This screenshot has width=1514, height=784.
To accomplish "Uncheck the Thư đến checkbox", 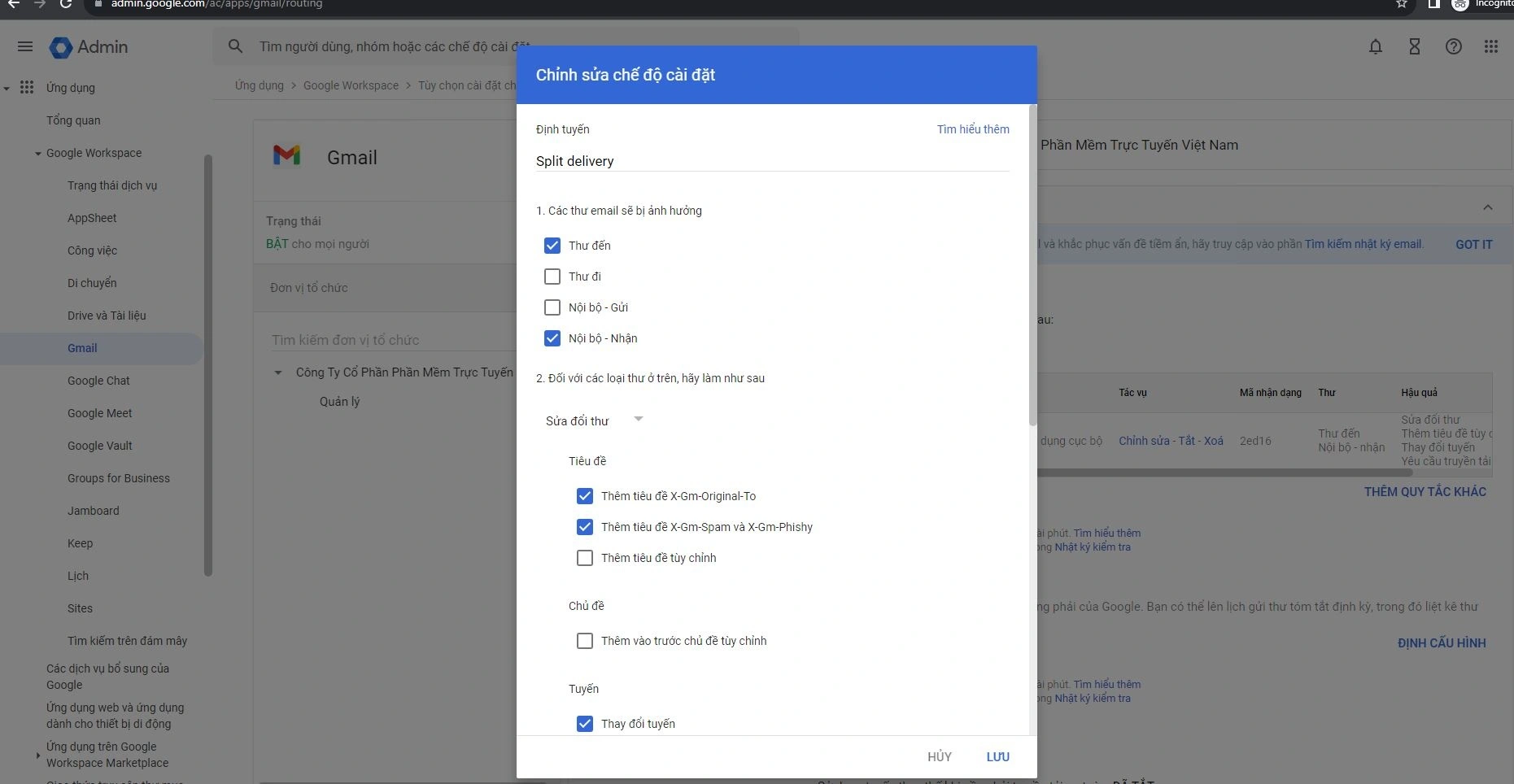I will (x=552, y=246).
